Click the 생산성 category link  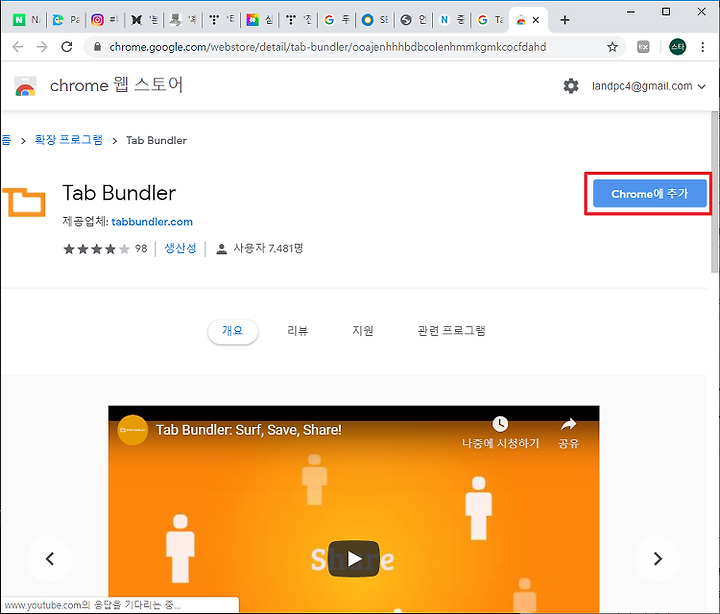point(180,248)
